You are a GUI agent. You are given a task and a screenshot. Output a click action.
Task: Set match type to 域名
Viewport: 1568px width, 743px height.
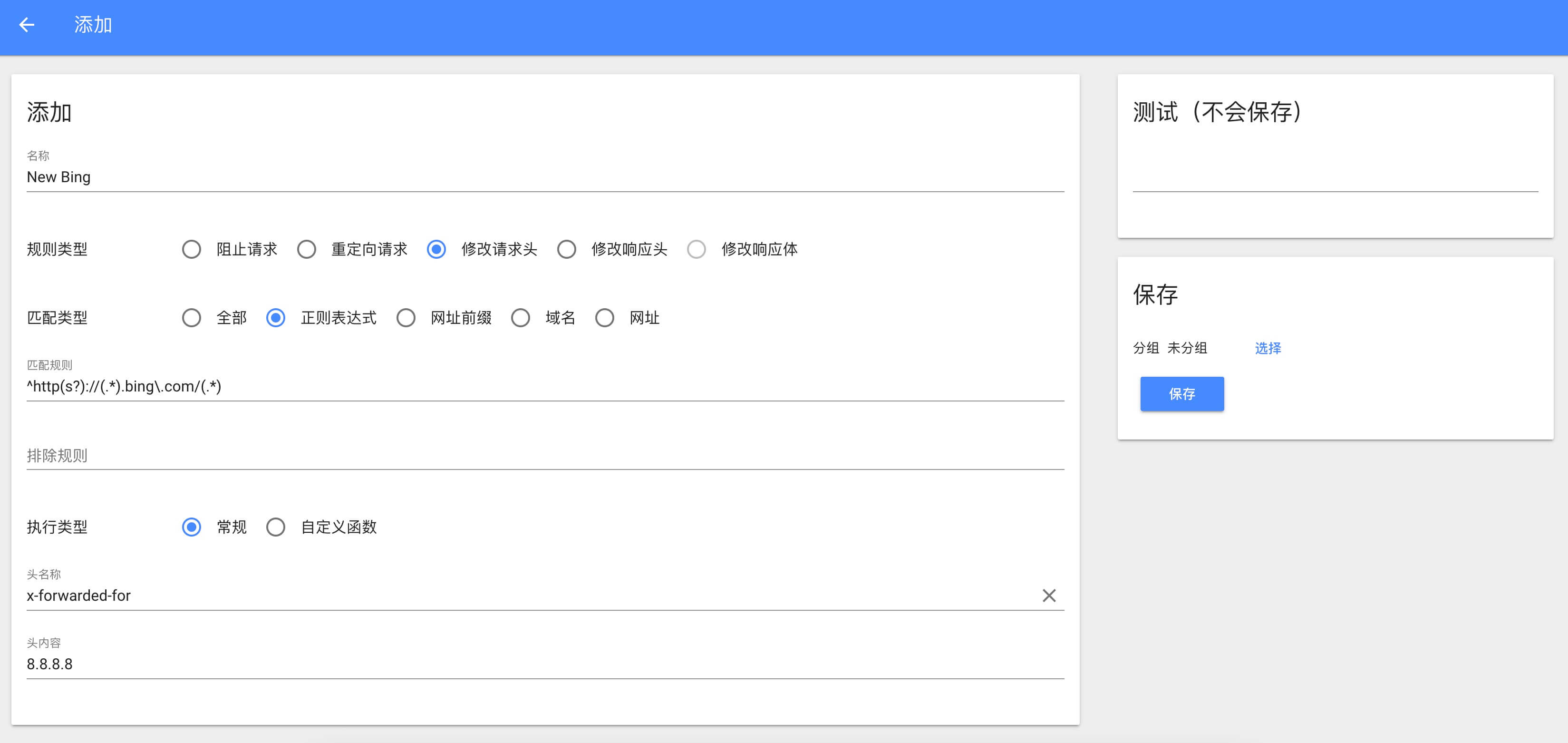(x=520, y=317)
